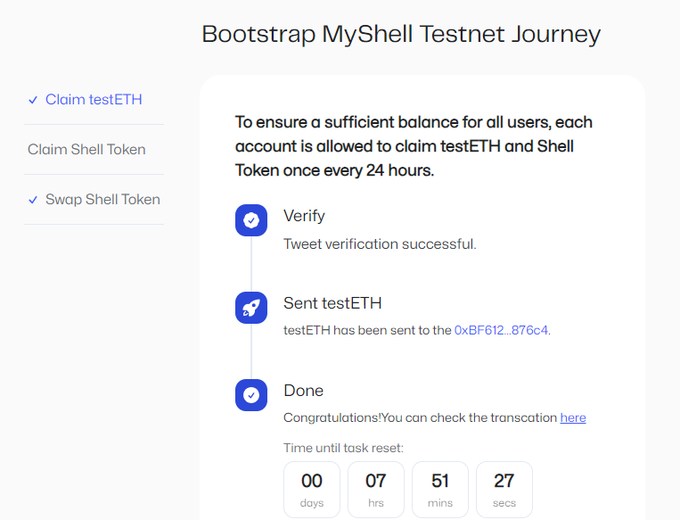Click the Done step title
The image size is (680, 520).
(304, 391)
